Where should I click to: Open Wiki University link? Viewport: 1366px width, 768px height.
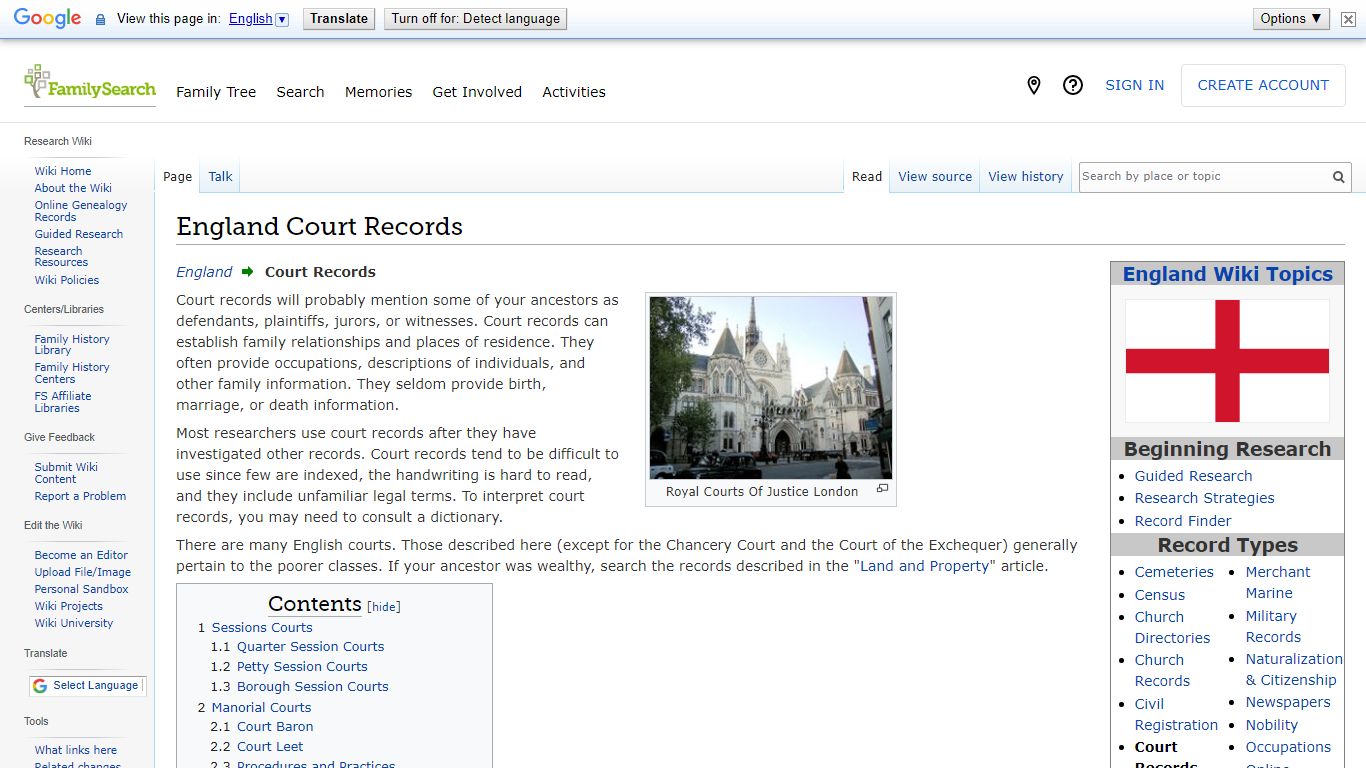tap(74, 623)
